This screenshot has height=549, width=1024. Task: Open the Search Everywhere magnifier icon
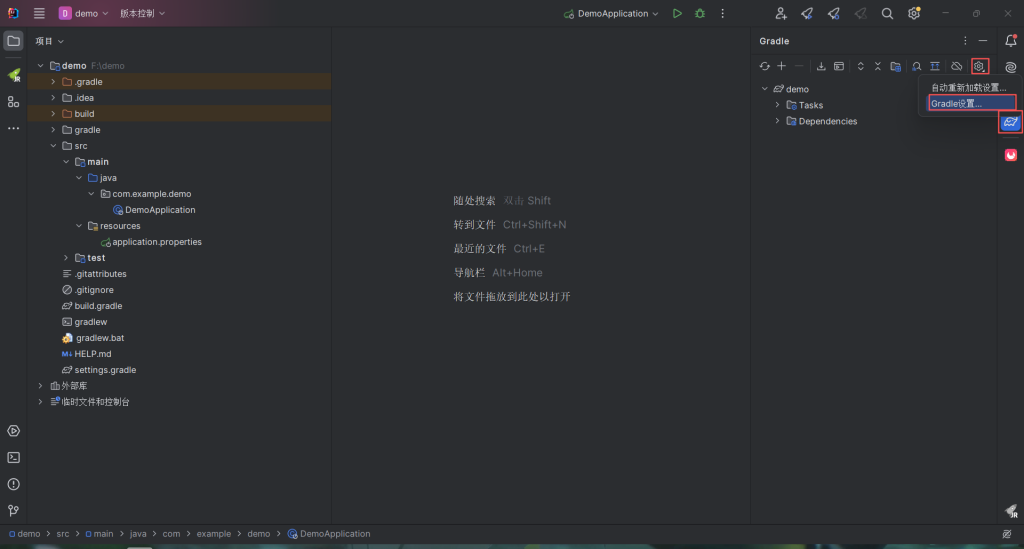(887, 14)
